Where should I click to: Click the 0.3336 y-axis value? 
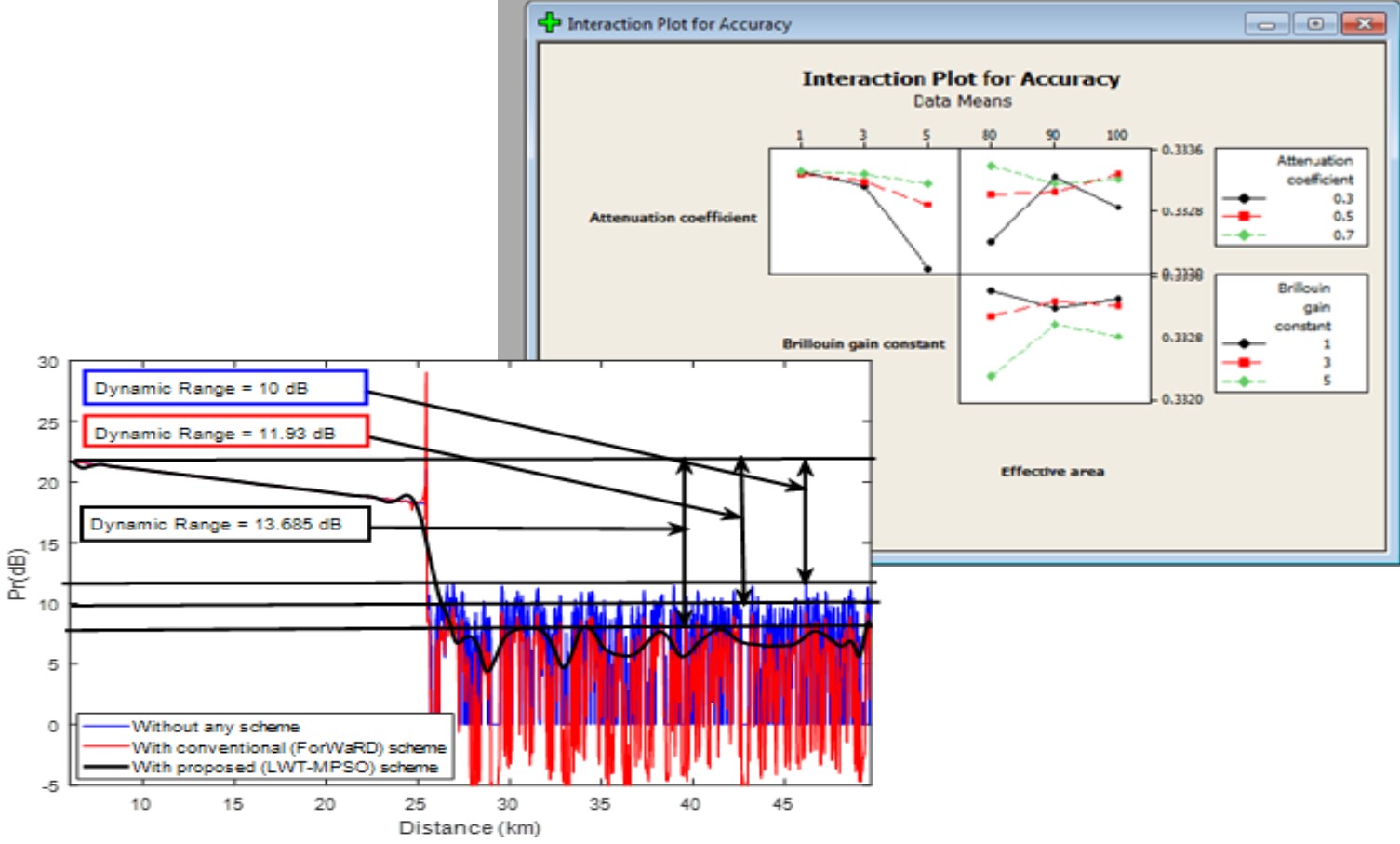tap(1181, 150)
